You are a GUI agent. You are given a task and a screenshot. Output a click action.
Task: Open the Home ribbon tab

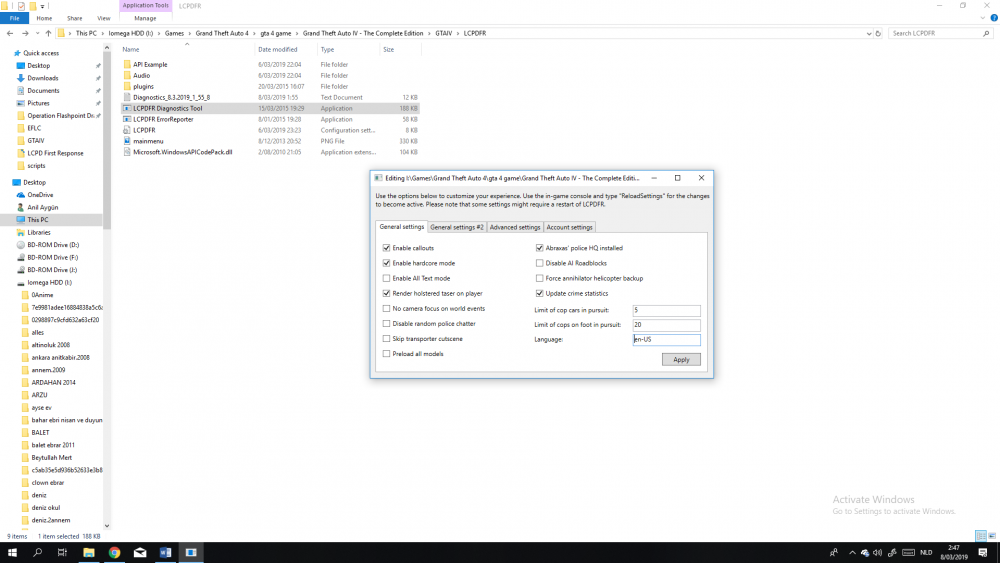(x=44, y=18)
